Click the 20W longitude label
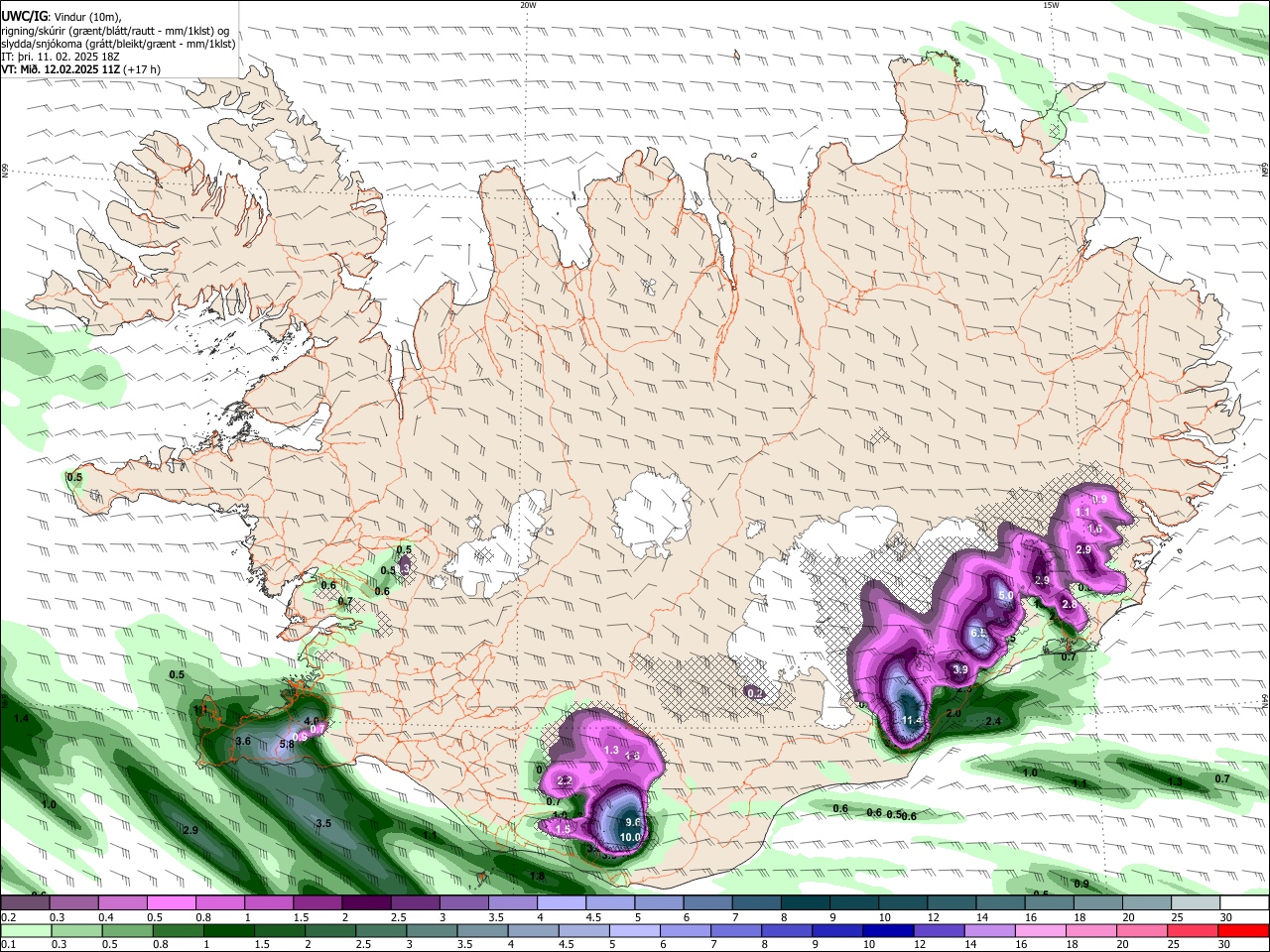The width and height of the screenshot is (1270, 952). (528, 5)
